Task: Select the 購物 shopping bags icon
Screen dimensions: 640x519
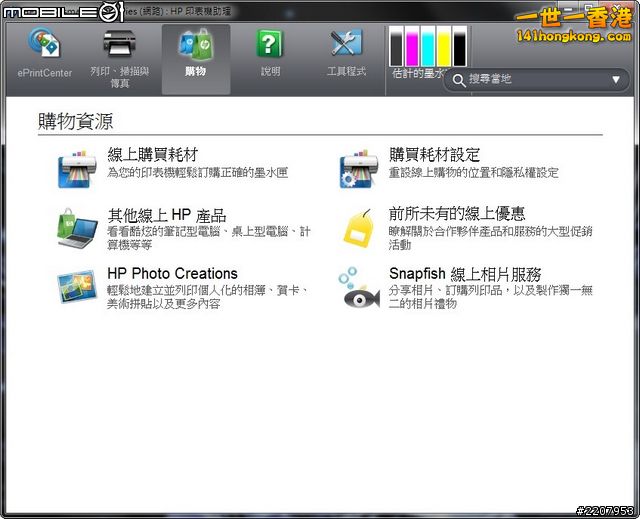Action: (x=195, y=45)
